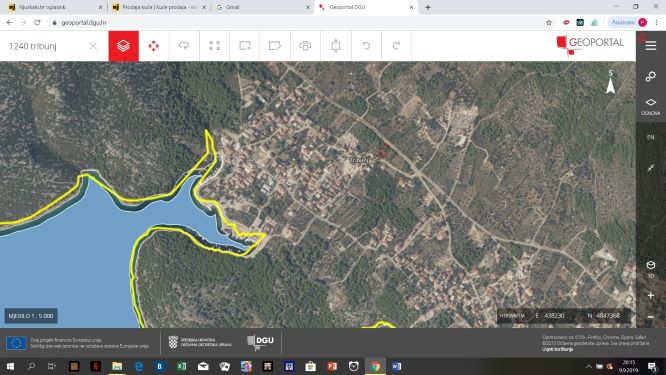The image size is (666, 375).
Task: Open the export/share map tool
Action: click(336, 46)
